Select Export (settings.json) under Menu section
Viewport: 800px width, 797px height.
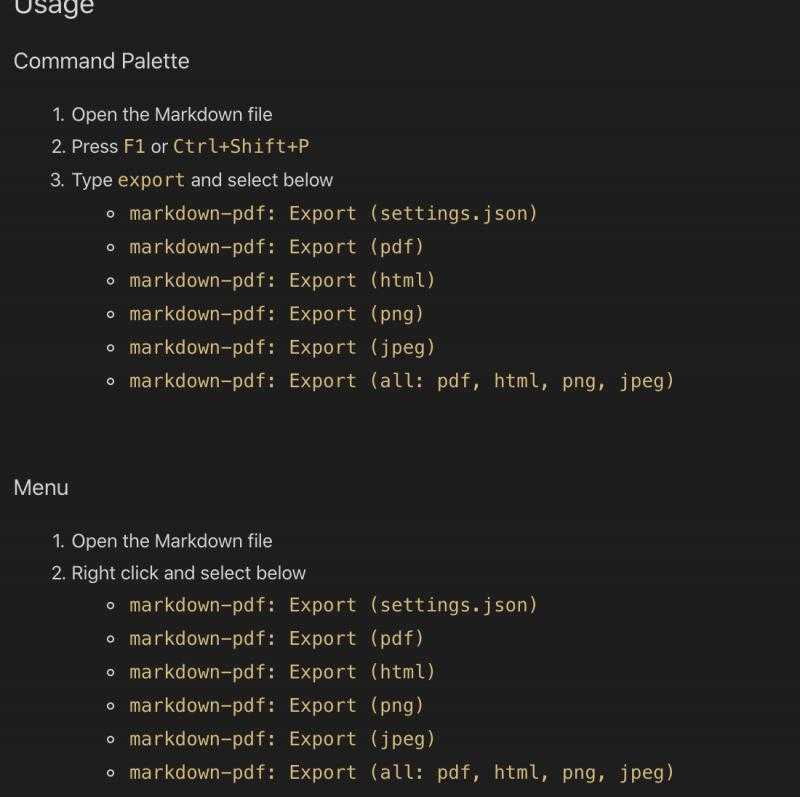(334, 605)
